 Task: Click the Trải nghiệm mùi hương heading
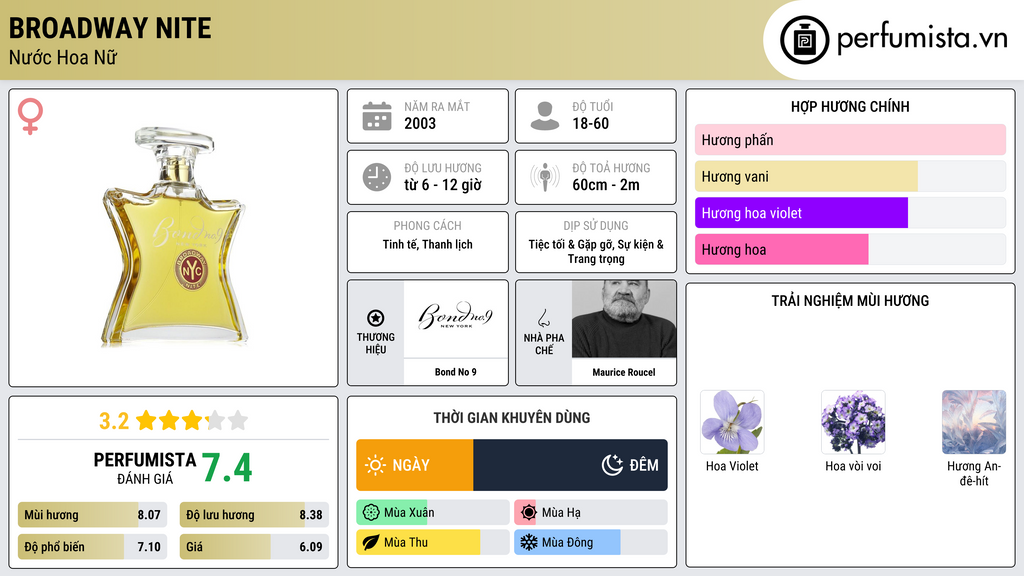point(850,300)
